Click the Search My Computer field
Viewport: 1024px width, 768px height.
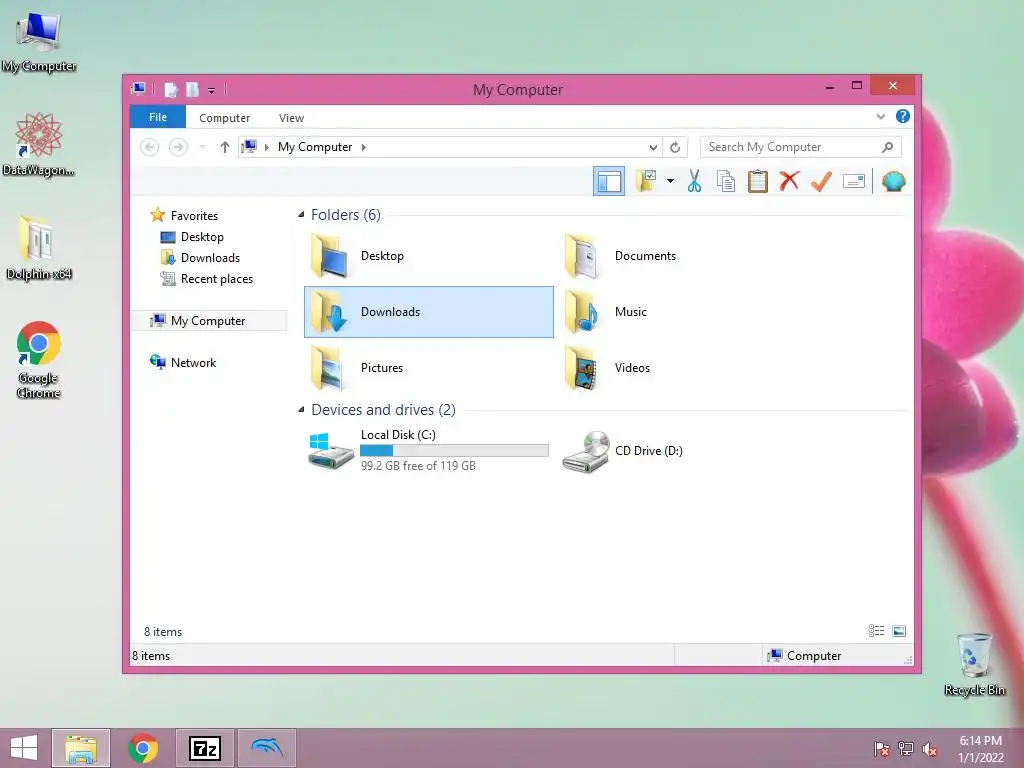pos(800,147)
